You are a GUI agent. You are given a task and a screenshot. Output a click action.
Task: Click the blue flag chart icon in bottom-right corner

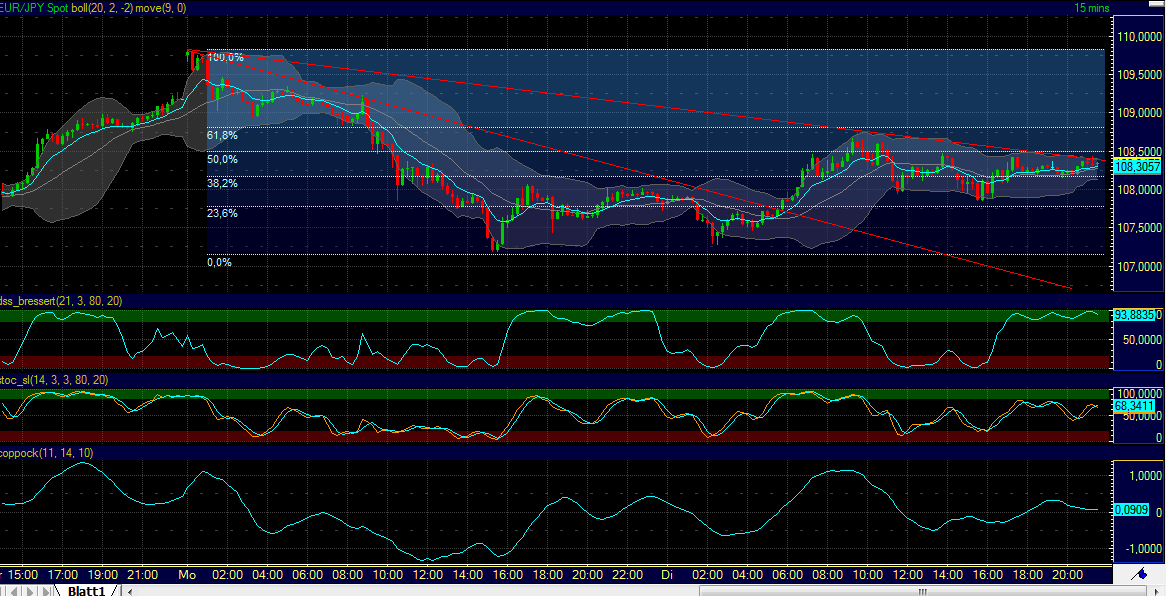(1140, 574)
